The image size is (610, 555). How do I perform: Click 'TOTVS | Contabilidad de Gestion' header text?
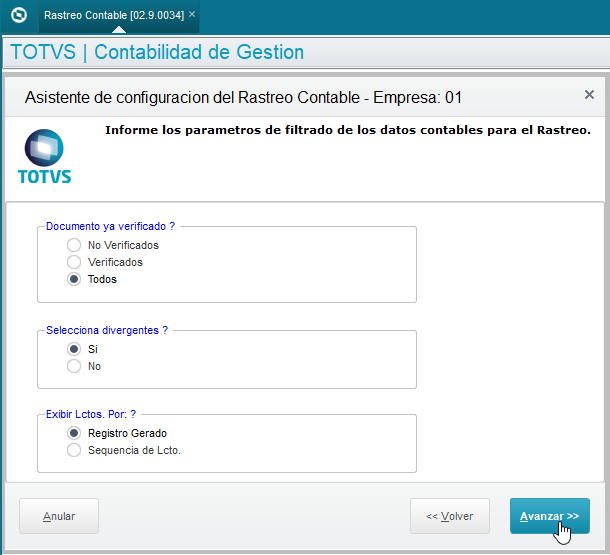point(157,52)
